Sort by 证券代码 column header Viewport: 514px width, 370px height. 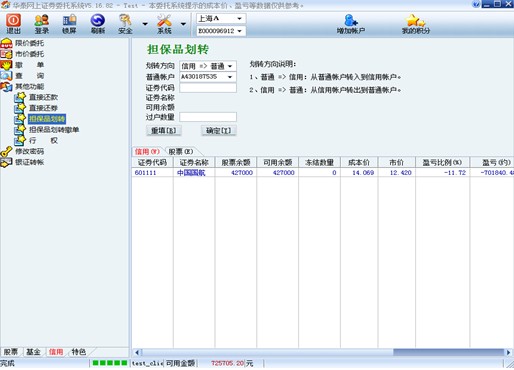click(x=152, y=162)
